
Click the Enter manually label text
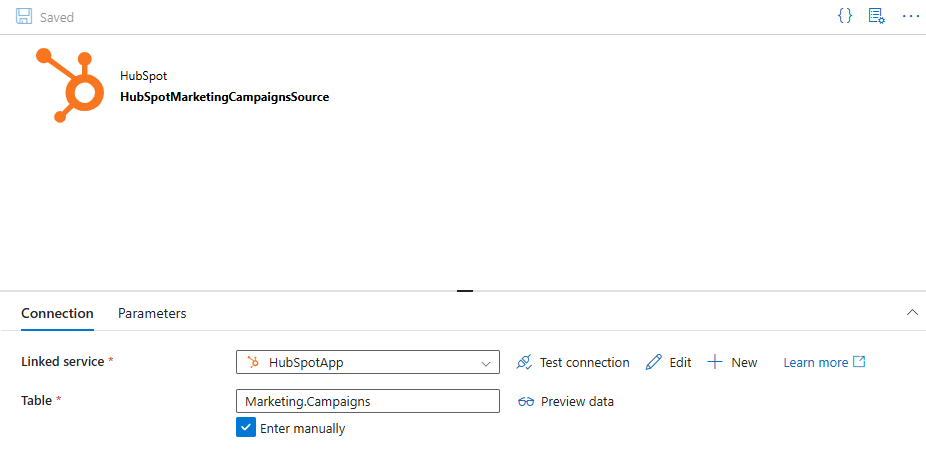[302, 428]
